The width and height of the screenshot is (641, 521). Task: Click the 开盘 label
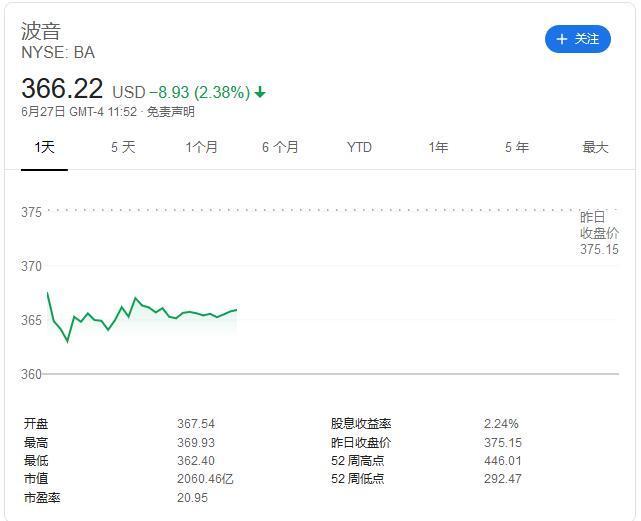[36, 424]
